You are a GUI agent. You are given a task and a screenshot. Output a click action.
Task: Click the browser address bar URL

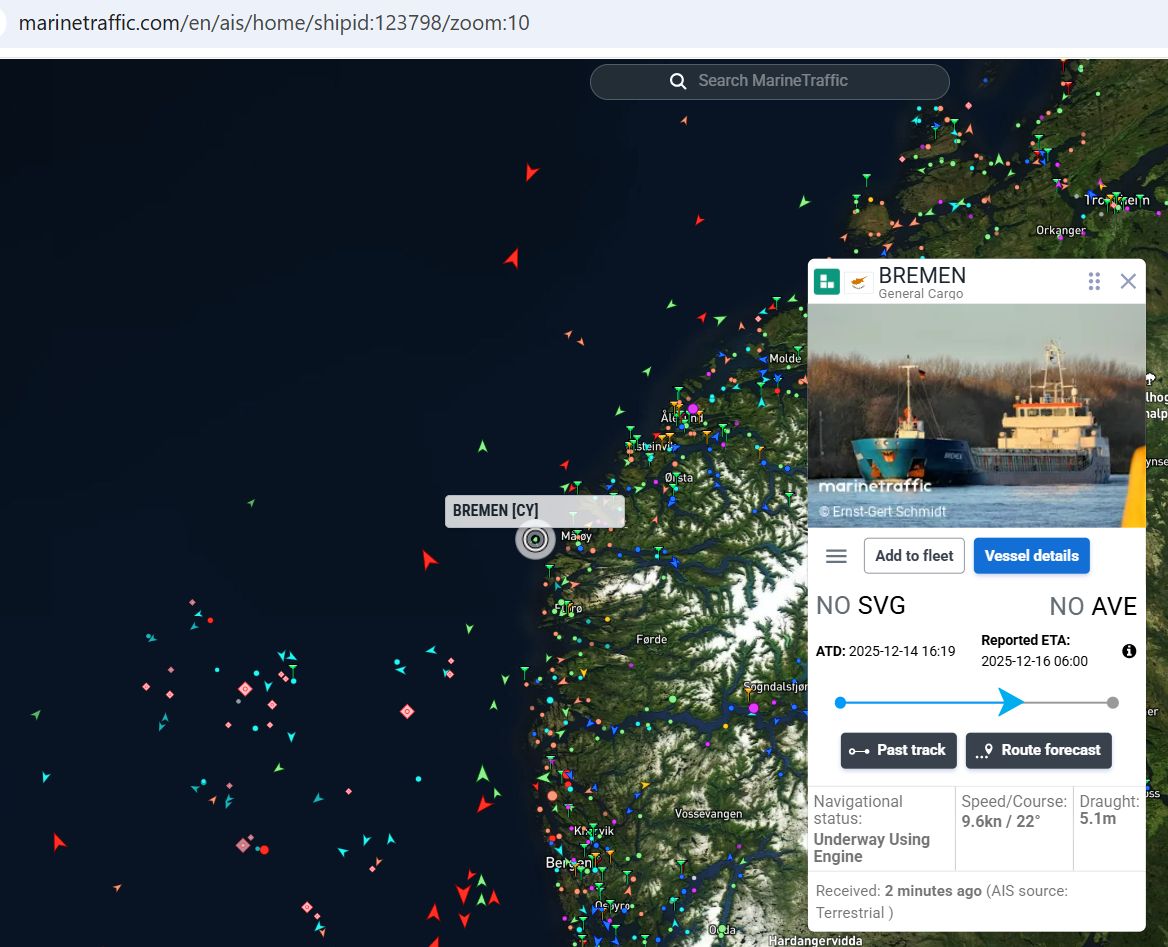click(x=274, y=23)
